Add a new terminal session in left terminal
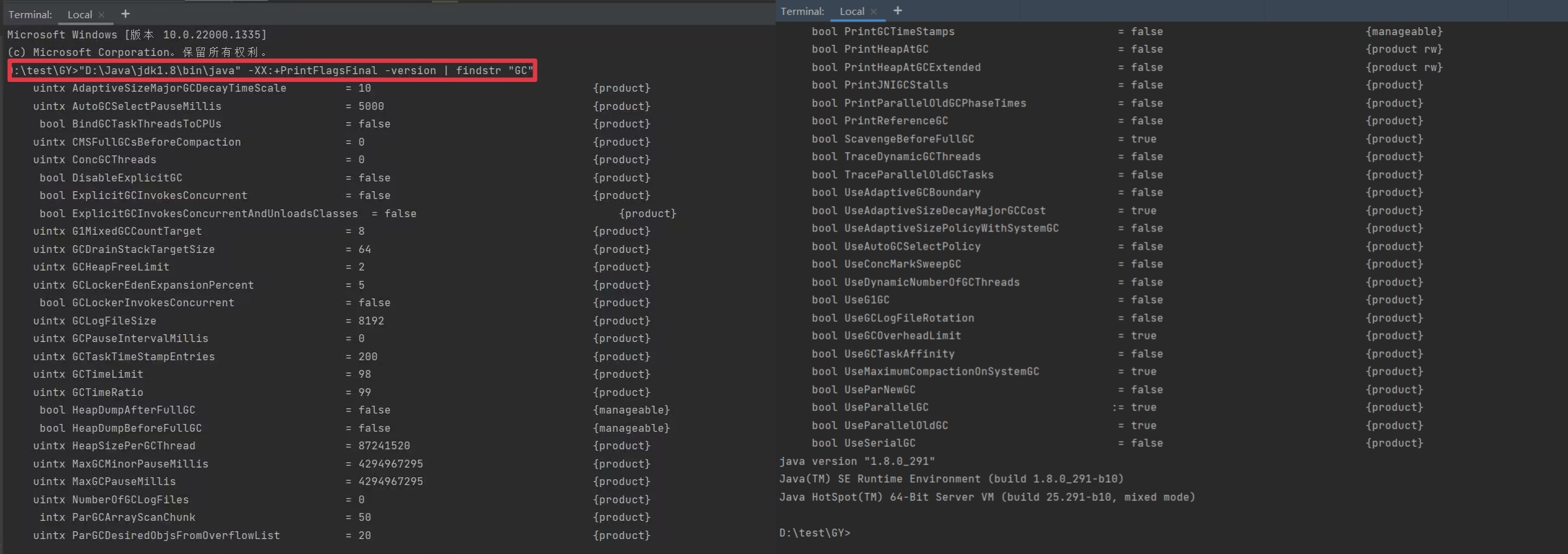This screenshot has height=554, width=1568. (126, 14)
